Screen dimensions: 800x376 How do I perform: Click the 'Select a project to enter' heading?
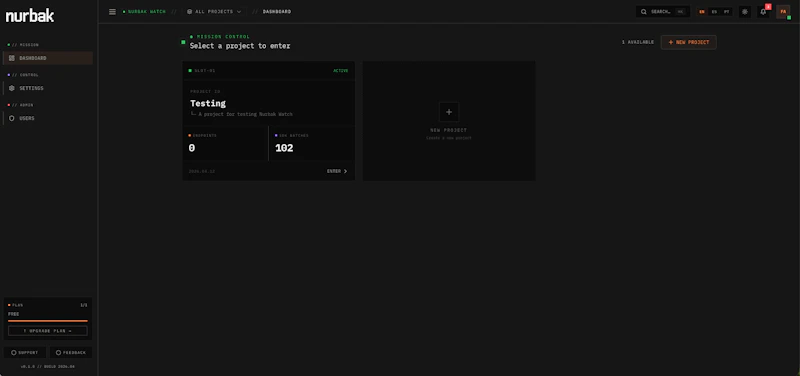(240, 46)
